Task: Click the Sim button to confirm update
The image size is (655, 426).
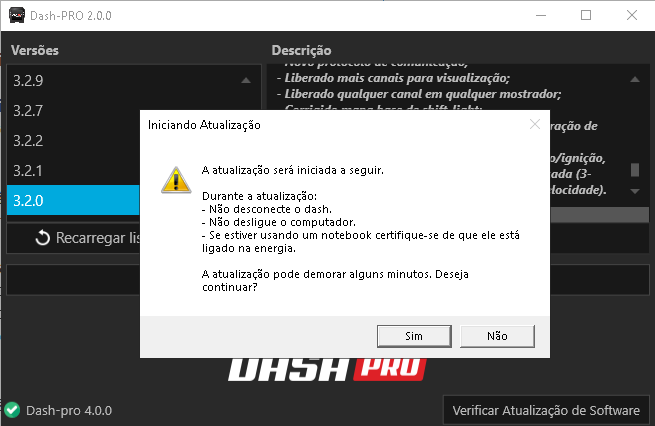Action: (x=414, y=336)
